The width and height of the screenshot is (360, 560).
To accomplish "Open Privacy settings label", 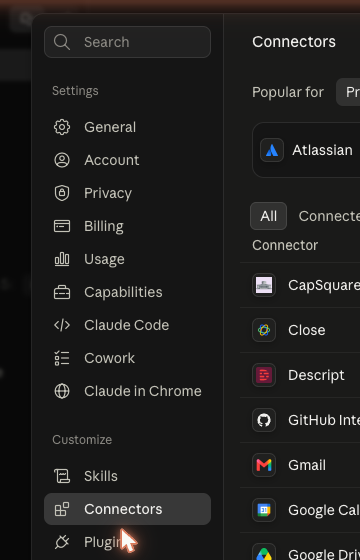I will tap(108, 193).
